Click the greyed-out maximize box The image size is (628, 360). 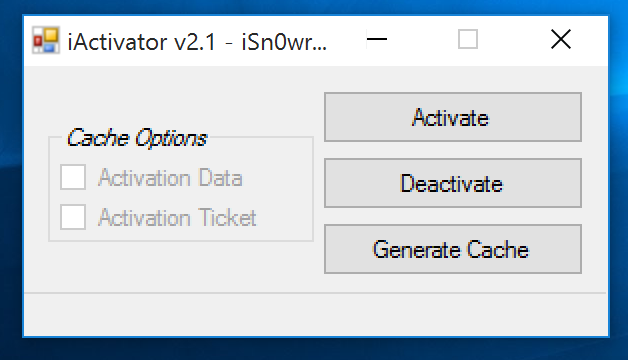468,39
